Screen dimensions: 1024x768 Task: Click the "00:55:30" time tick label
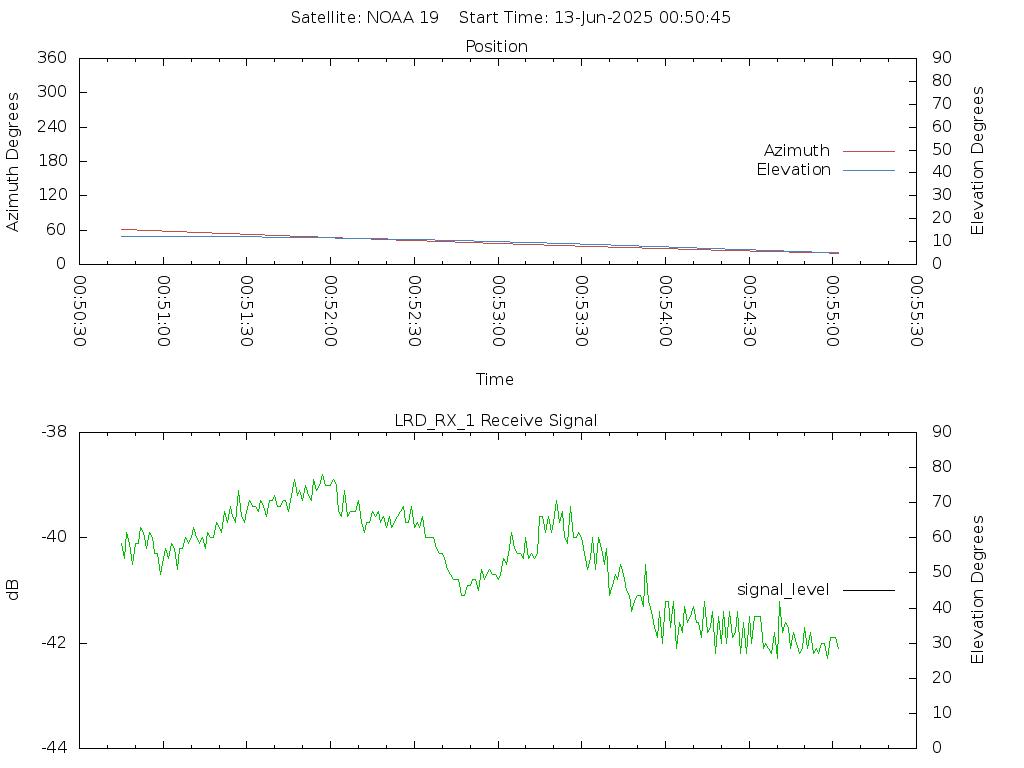click(x=916, y=311)
